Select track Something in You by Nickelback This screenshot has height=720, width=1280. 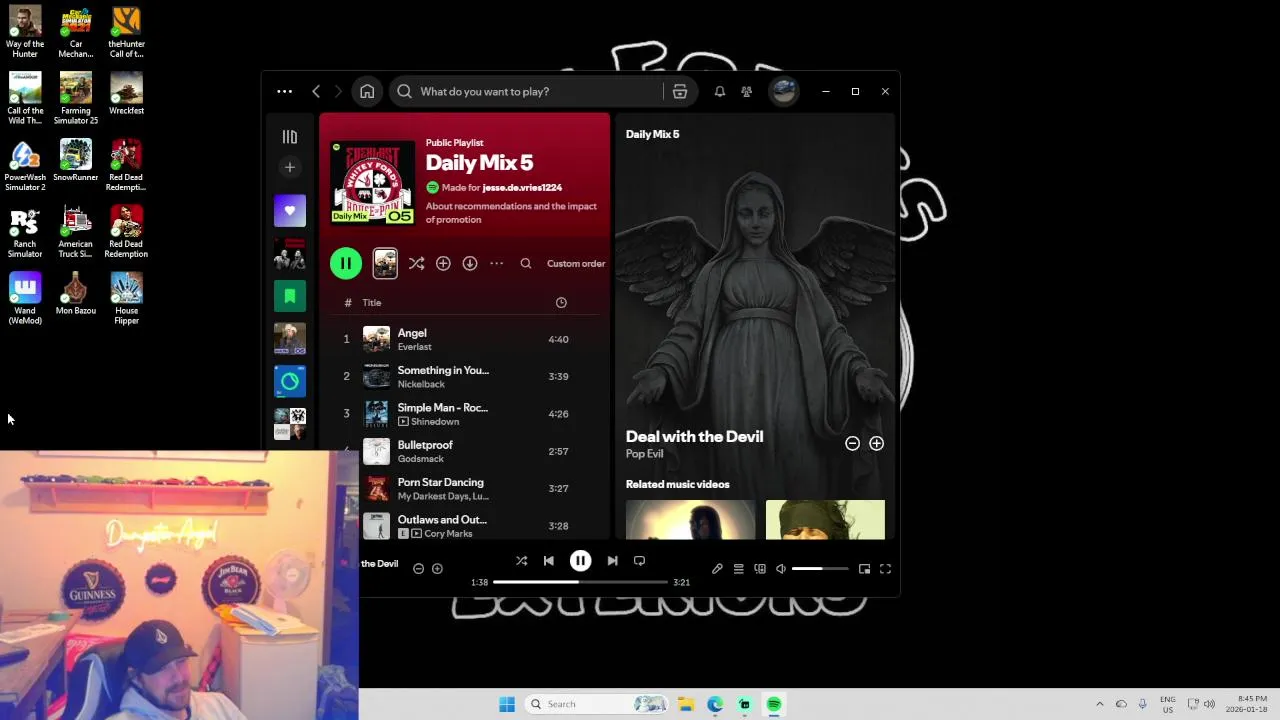click(x=464, y=377)
